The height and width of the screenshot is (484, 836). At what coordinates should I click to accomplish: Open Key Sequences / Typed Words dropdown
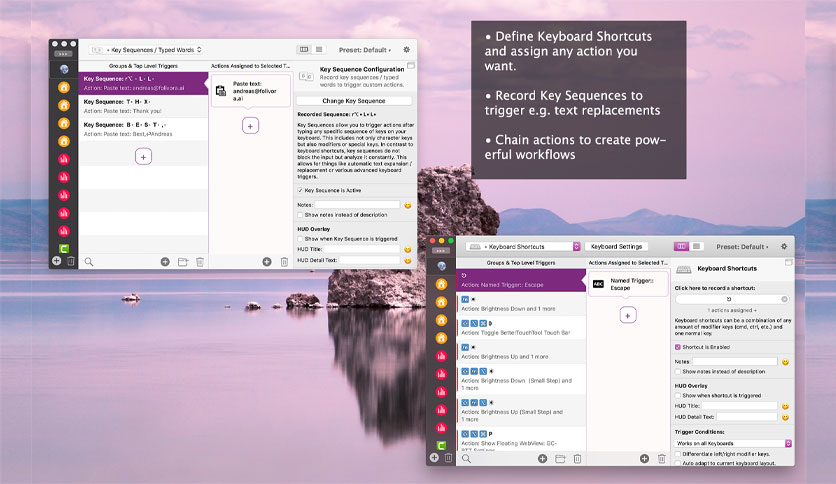147,50
